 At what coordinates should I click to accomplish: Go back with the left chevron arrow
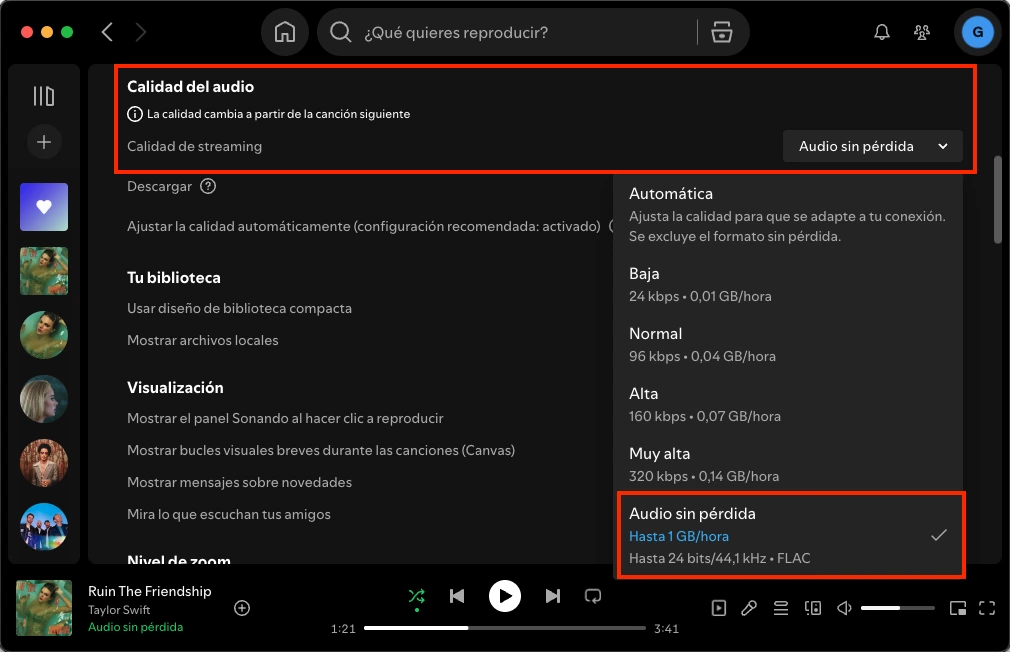click(x=107, y=32)
